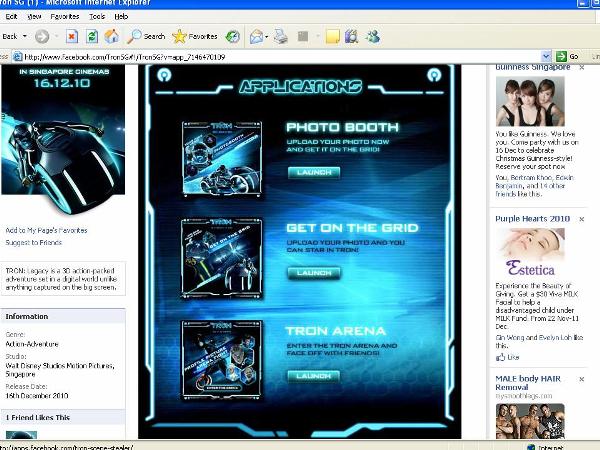Expand the address bar dropdown
600x450 pixels.
coord(546,57)
